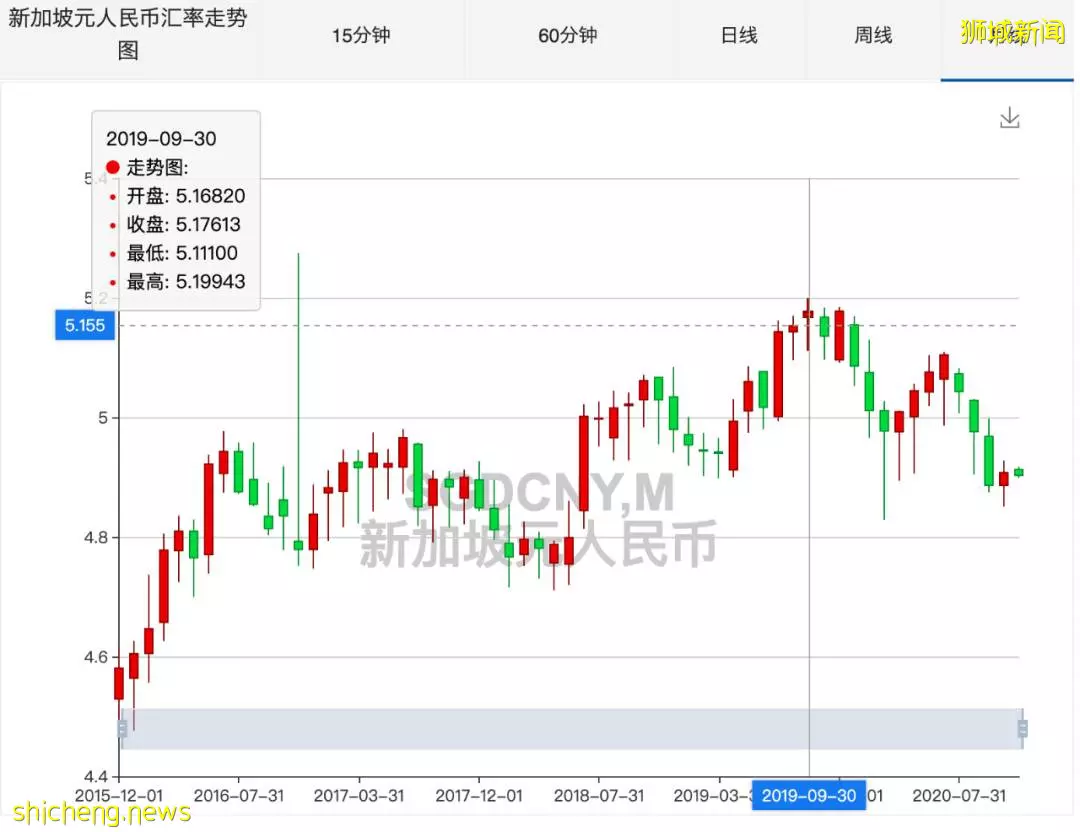This screenshot has width=1080, height=832.
Task: Switch to the 15分钟 tab
Action: (361, 35)
